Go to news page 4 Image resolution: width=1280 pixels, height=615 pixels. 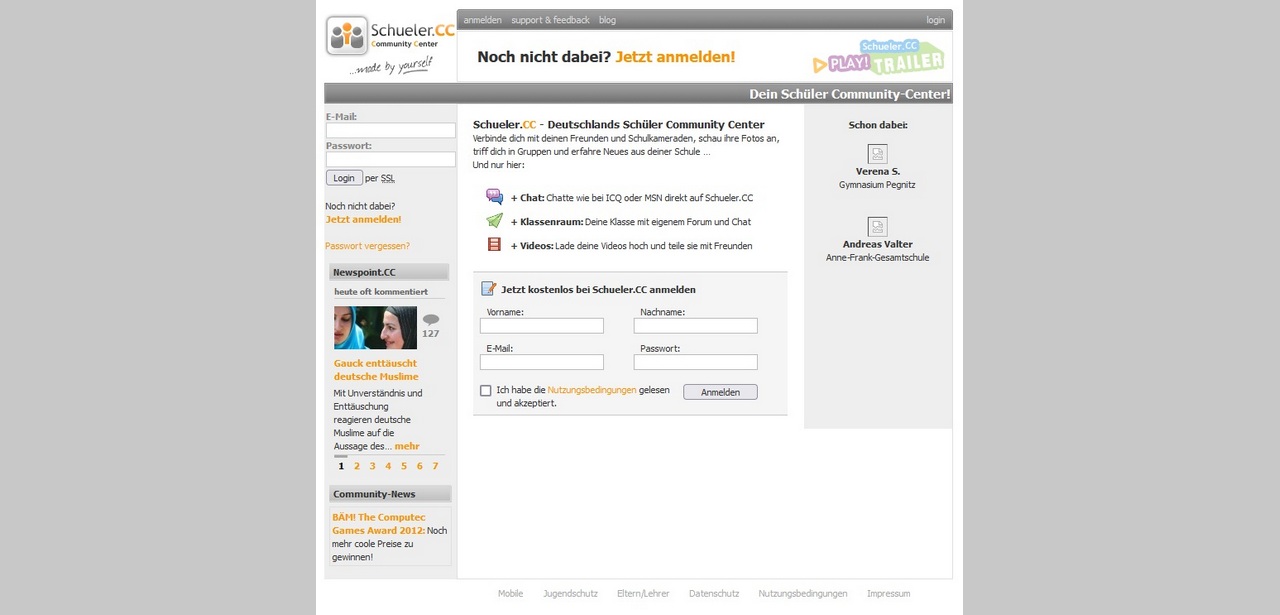tap(388, 466)
